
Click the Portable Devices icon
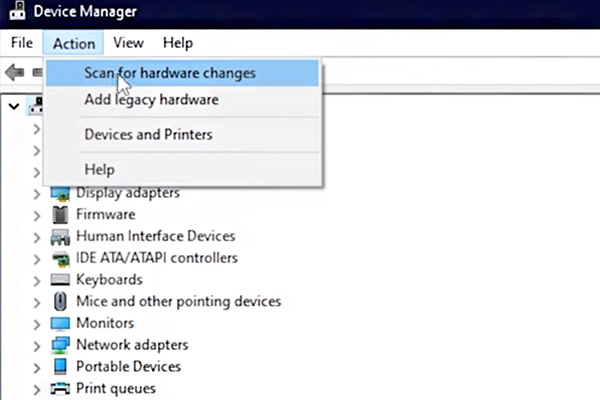pos(60,366)
